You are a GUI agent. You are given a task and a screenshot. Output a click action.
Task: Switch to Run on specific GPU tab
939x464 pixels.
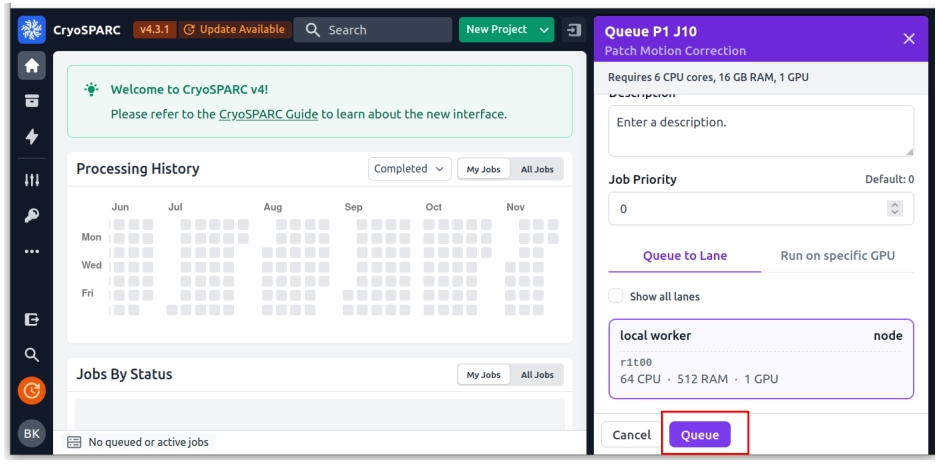[837, 255]
